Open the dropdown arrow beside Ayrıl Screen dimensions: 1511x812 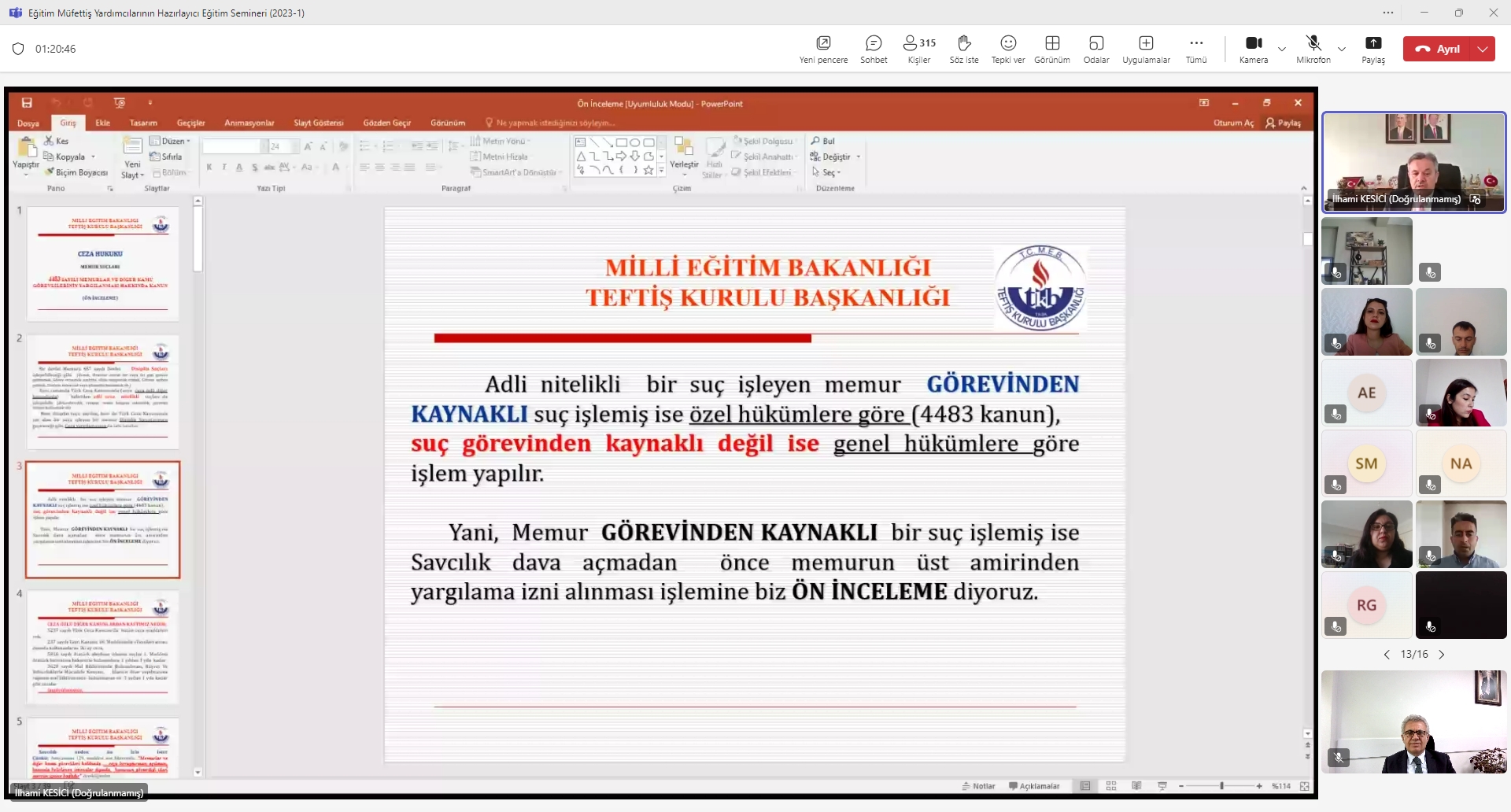tap(1483, 49)
